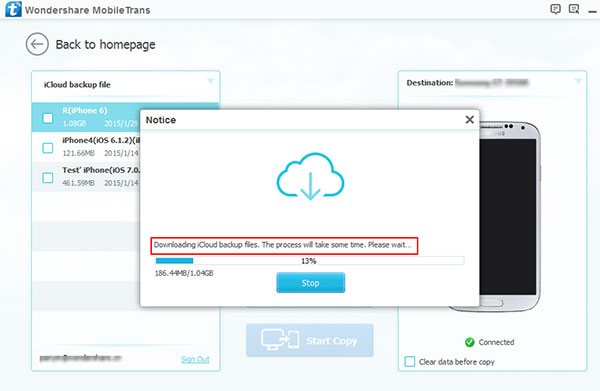Click the 121.66MB backup size text

78,153
